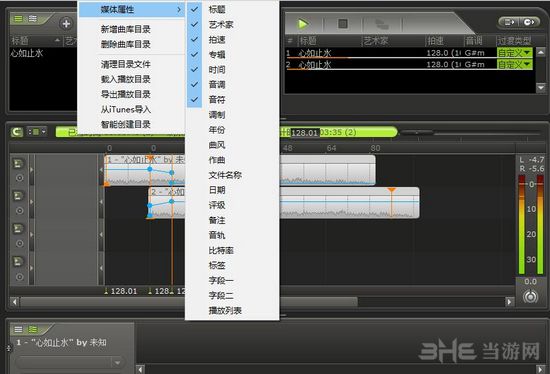This screenshot has height=374, width=550.
Task: Stop playback with the square stop button
Action: pyautogui.click(x=343, y=24)
